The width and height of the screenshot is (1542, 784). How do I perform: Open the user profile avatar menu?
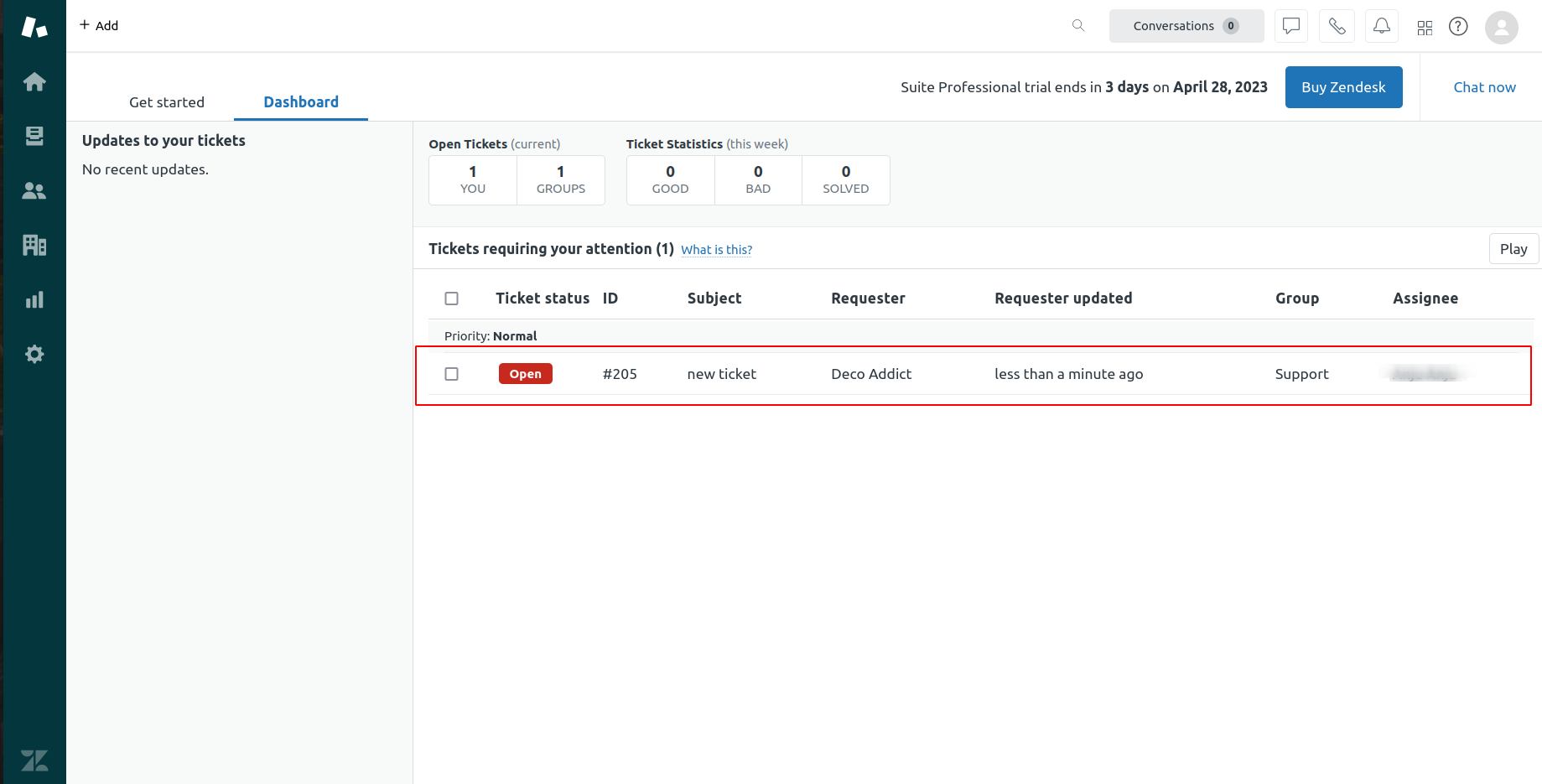click(1501, 28)
